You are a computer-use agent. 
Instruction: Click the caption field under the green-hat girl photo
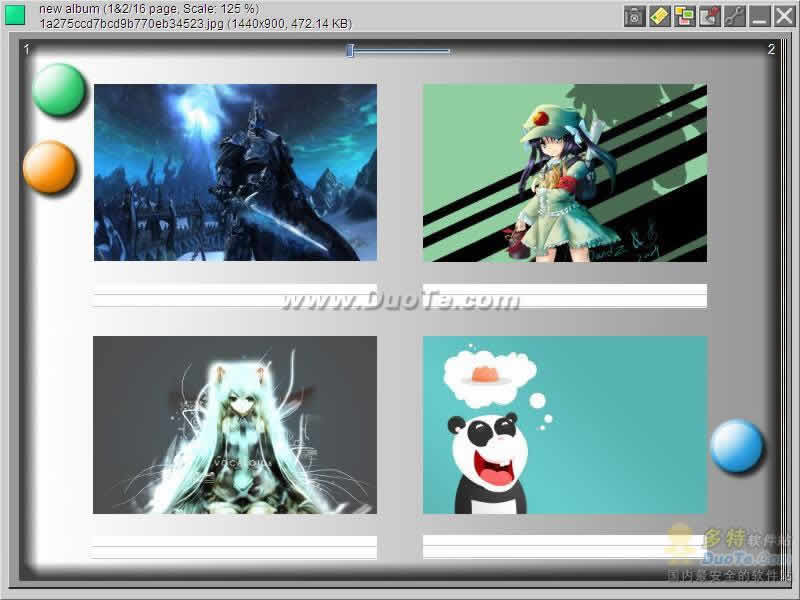[565, 295]
